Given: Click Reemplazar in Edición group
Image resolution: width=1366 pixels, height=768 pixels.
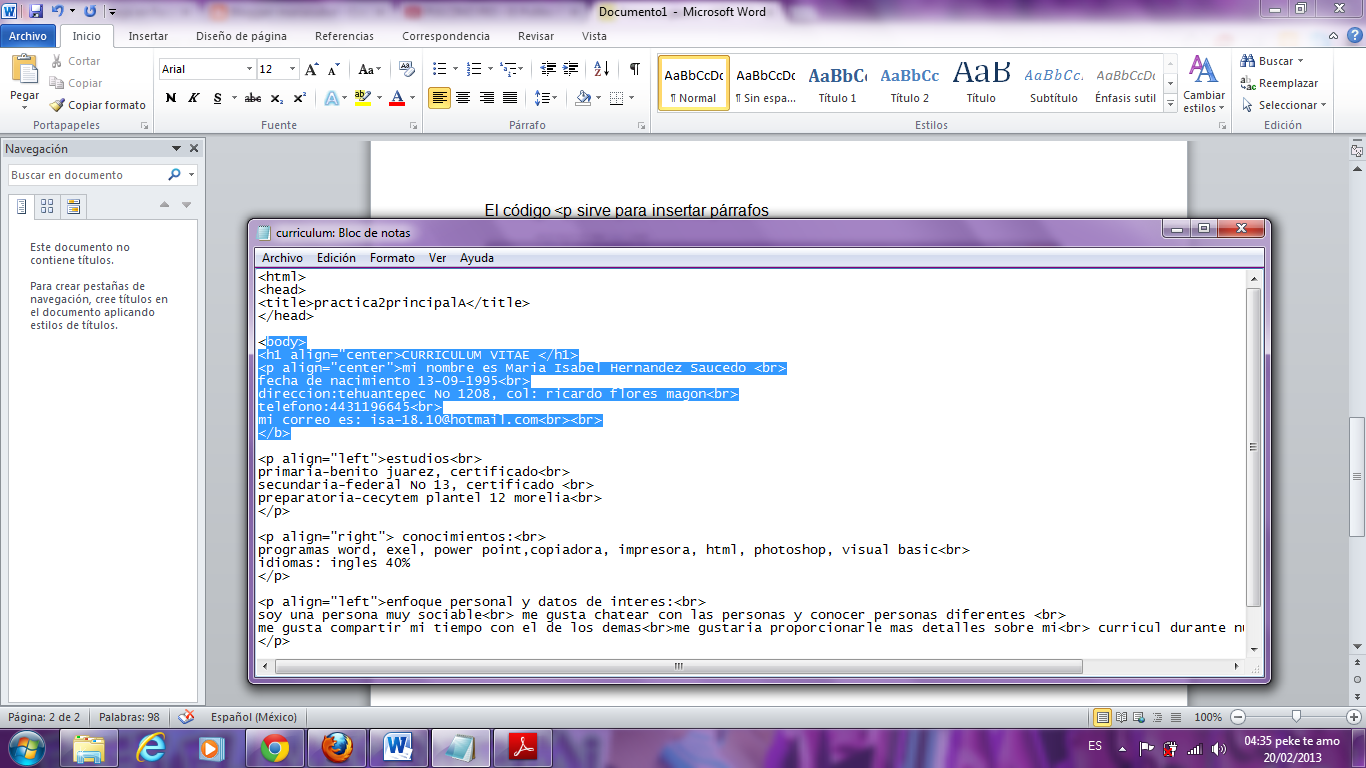Looking at the screenshot, I should click(x=1279, y=83).
